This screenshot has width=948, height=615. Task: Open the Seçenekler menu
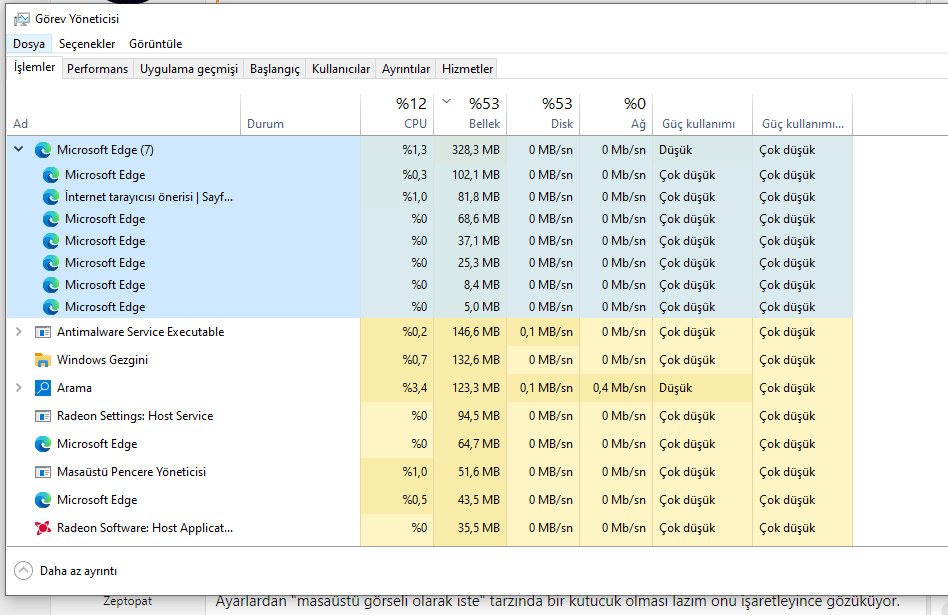tap(87, 44)
